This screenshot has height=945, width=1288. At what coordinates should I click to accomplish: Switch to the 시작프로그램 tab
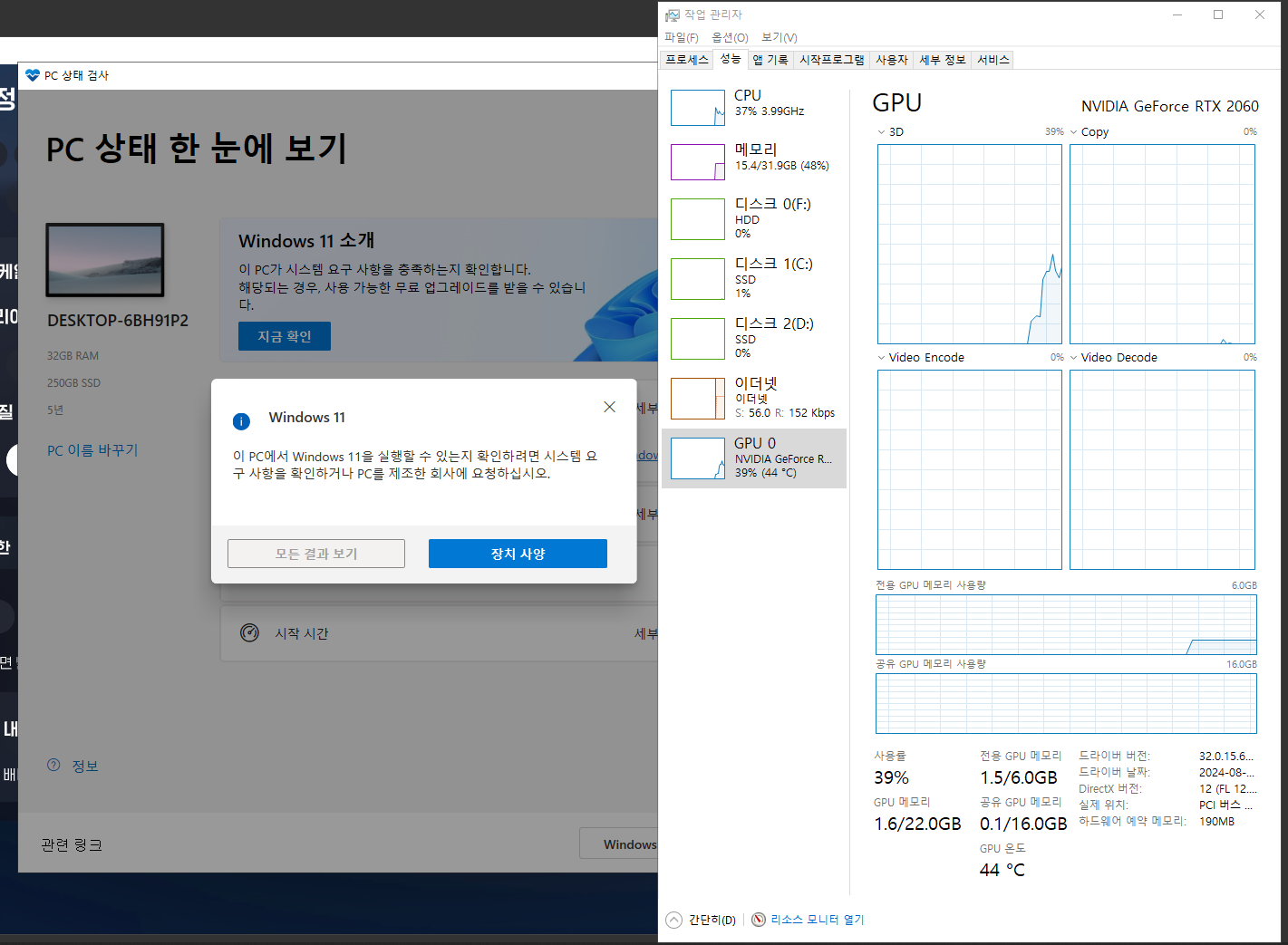[831, 60]
